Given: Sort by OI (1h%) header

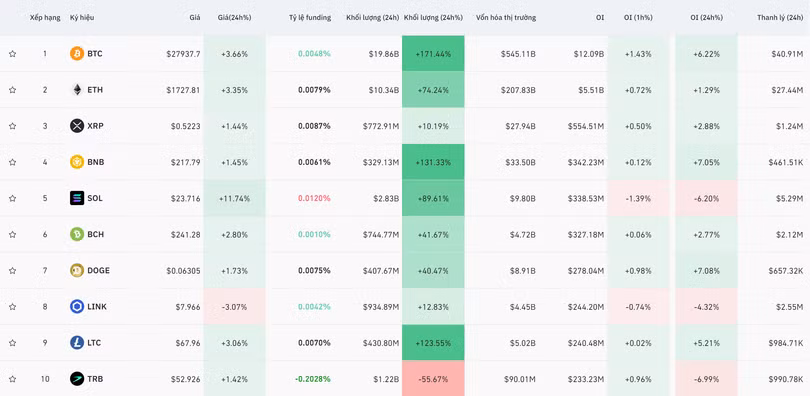Looking at the screenshot, I should pos(638,18).
